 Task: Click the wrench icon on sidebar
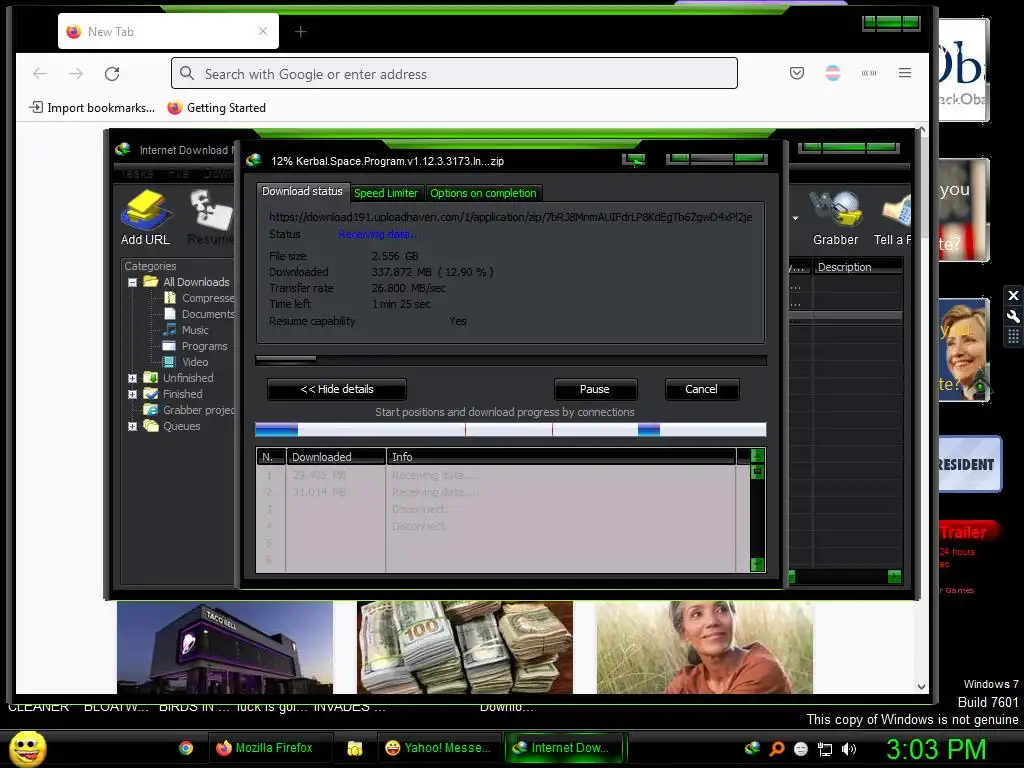coord(1013,317)
